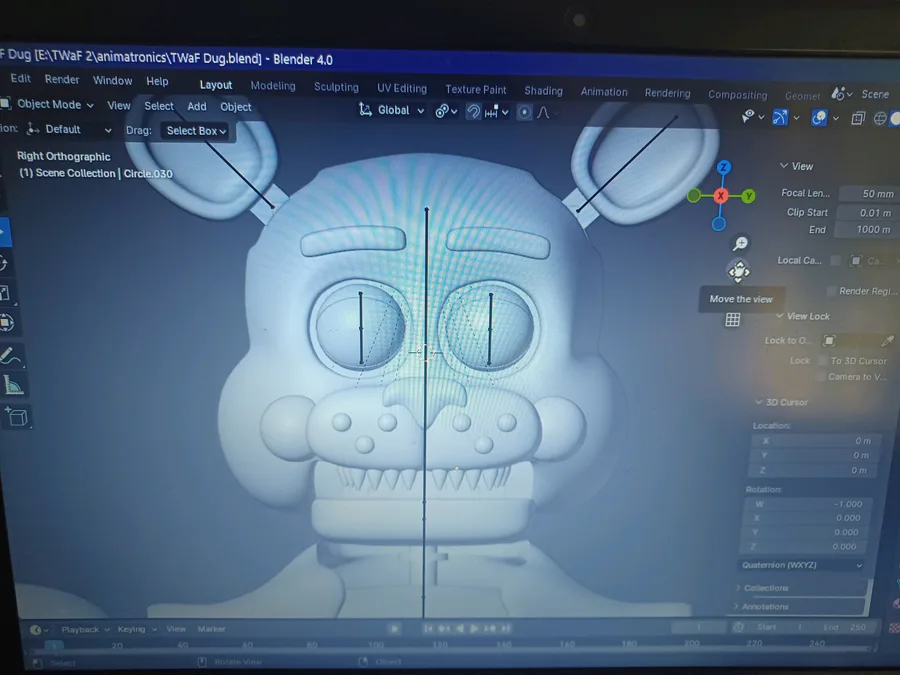Enable the Render Region checkbox
The height and width of the screenshot is (675, 900).
(x=831, y=291)
